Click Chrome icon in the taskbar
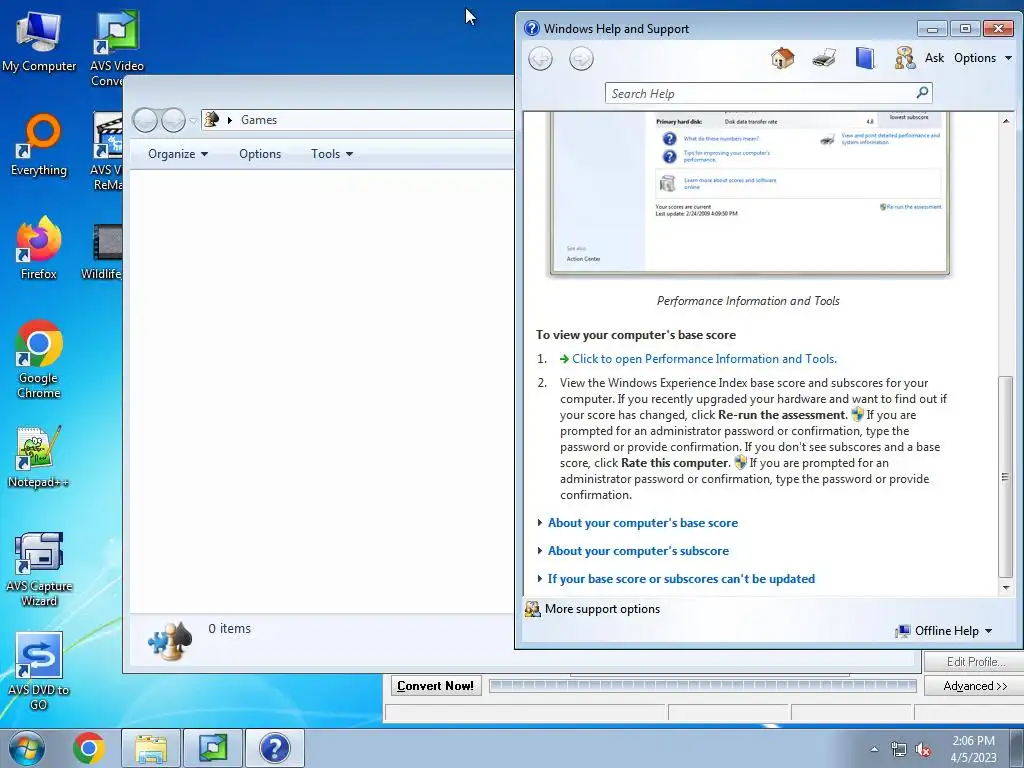This screenshot has height=768, width=1024. [x=89, y=748]
